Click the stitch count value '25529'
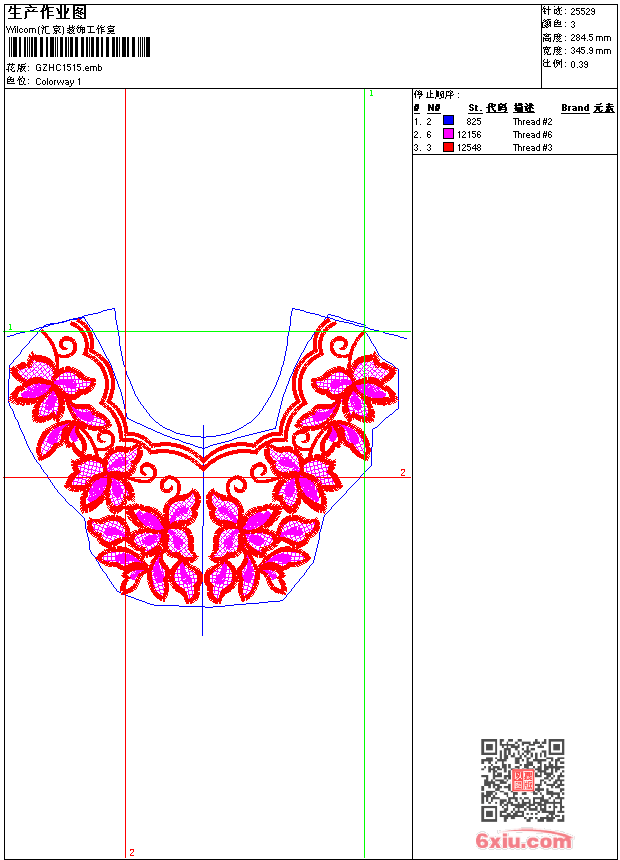620x860 pixels. coord(583,12)
